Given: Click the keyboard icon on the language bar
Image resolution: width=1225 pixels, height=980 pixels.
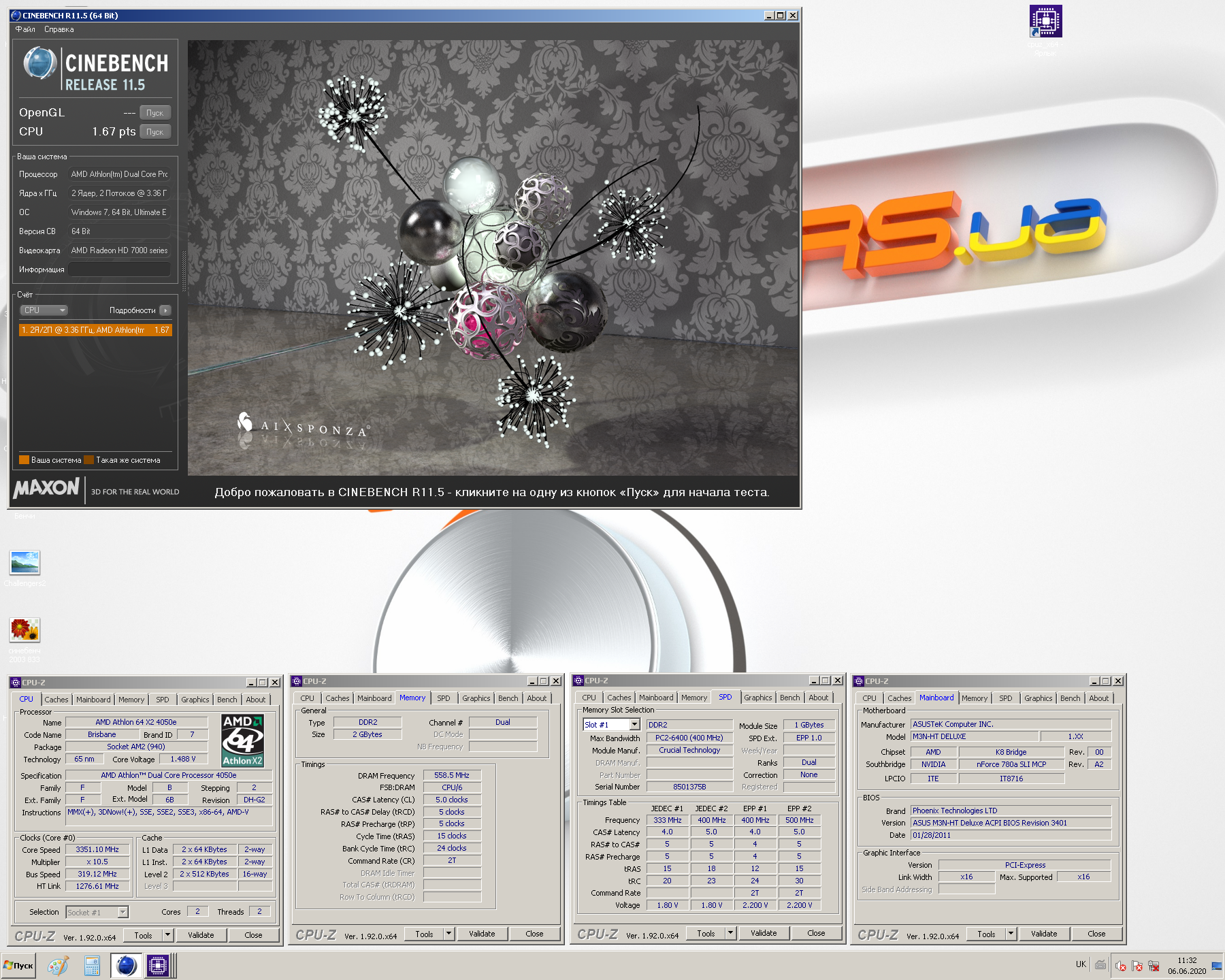Looking at the screenshot, I should click(x=1100, y=964).
